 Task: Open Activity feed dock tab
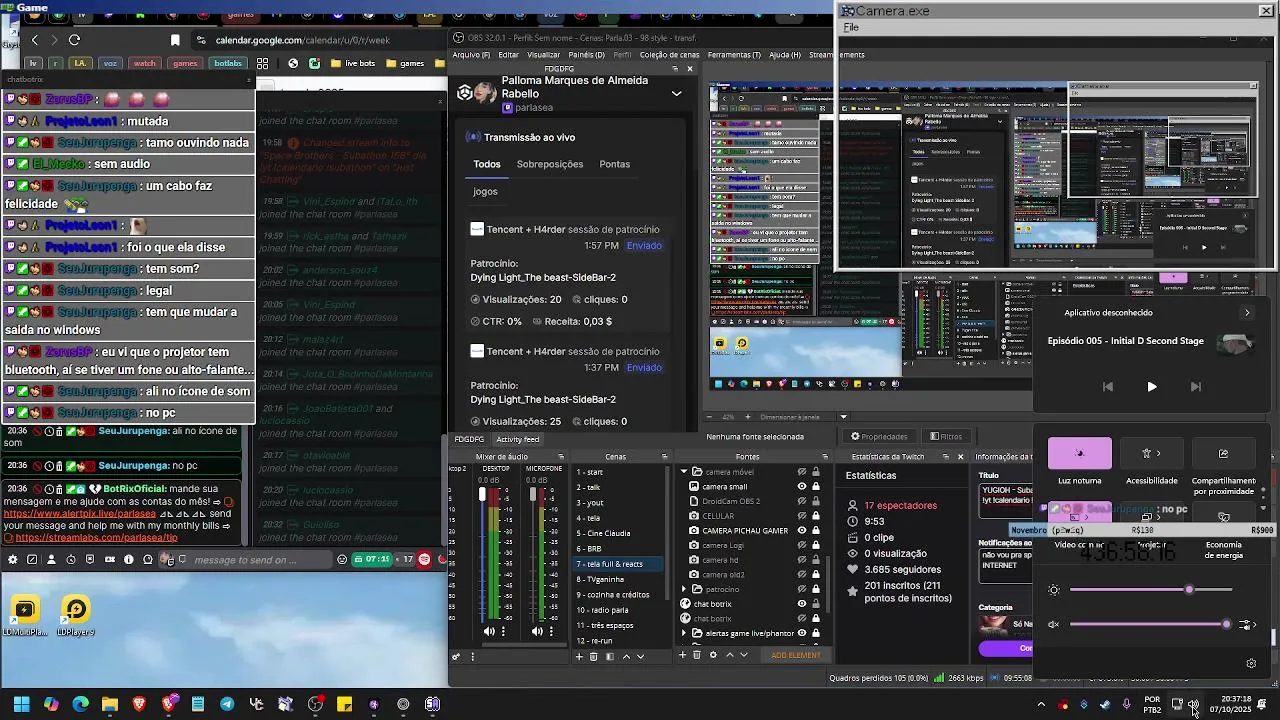pyautogui.click(x=518, y=439)
